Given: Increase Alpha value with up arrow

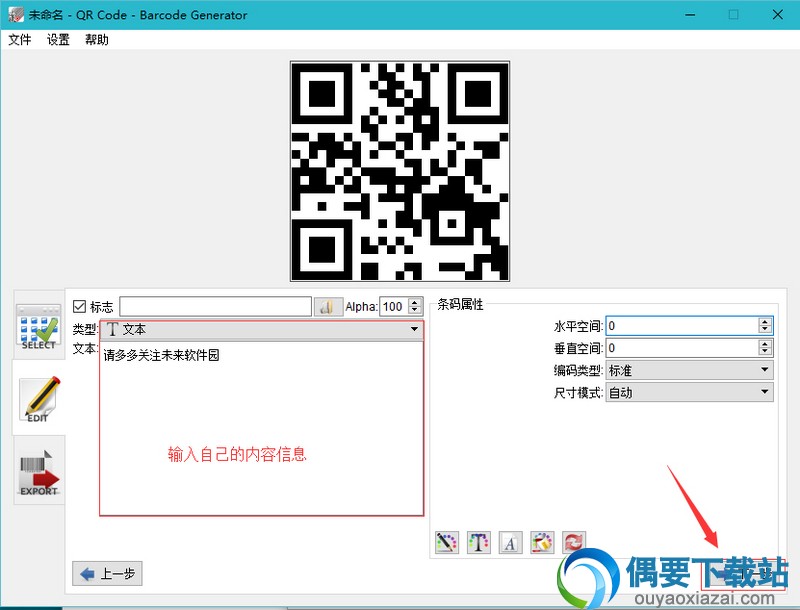Looking at the screenshot, I should point(415,302).
